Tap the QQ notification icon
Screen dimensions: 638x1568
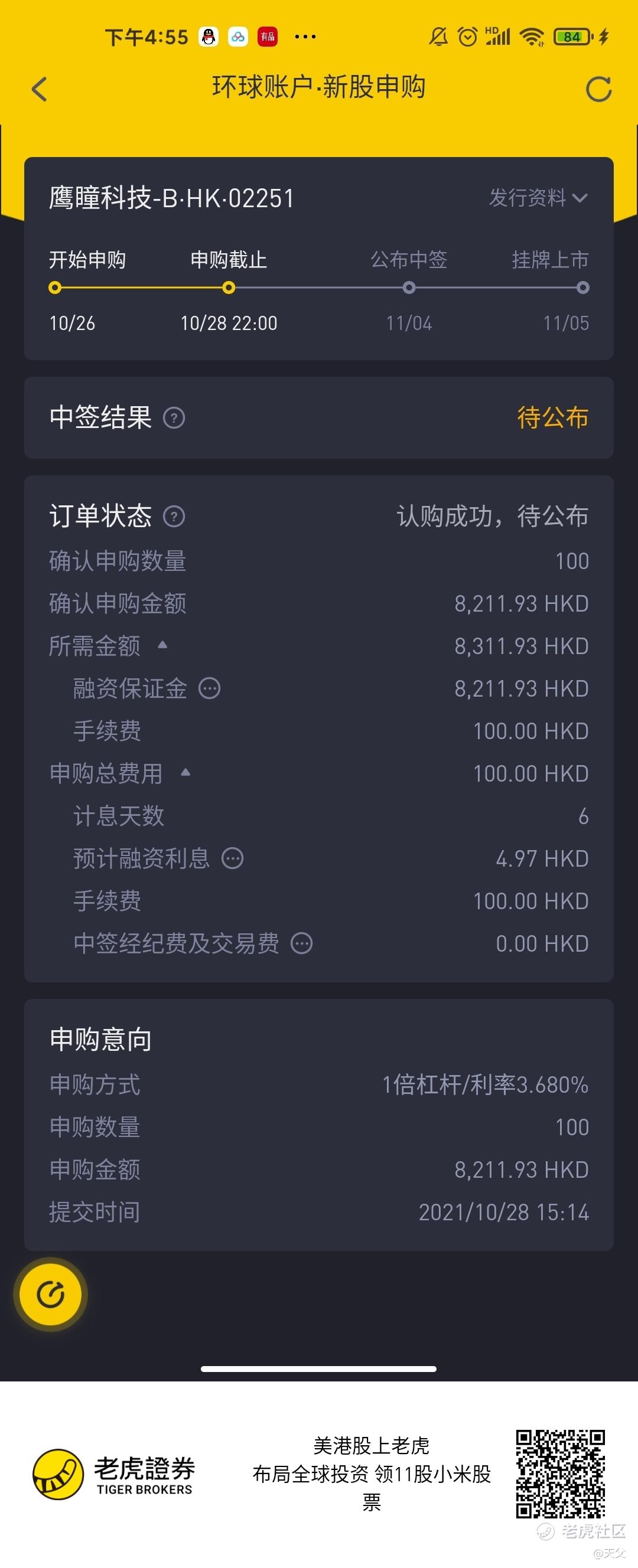[x=209, y=37]
